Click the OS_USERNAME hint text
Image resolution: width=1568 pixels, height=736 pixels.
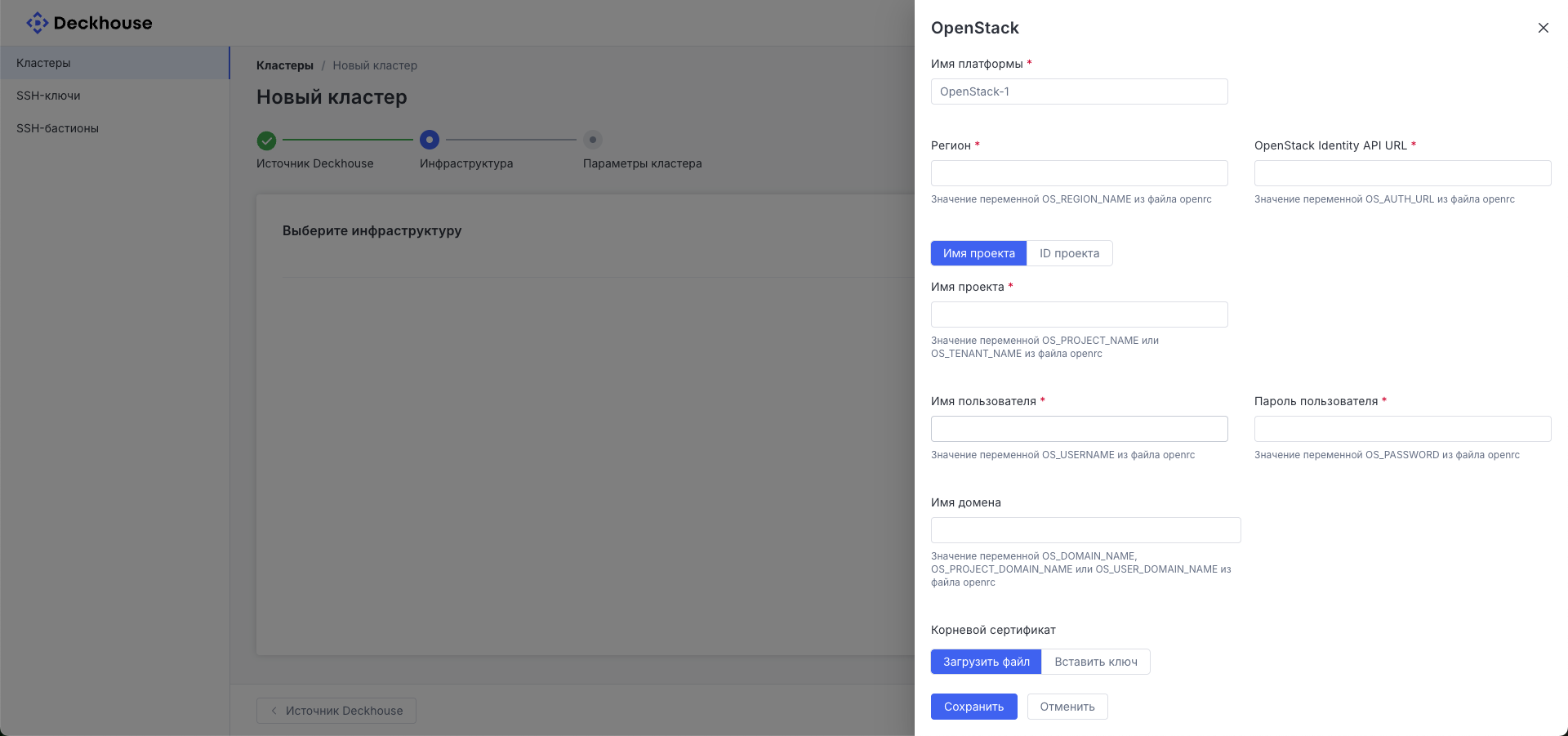point(1062,455)
